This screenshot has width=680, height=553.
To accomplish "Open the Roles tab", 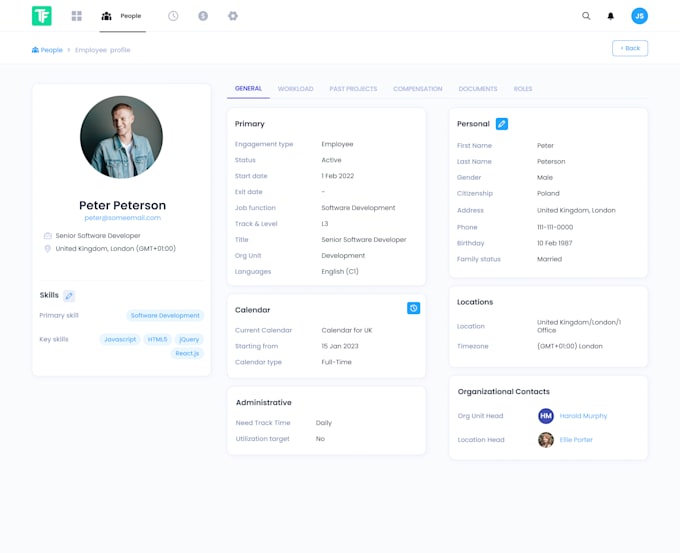I will tap(523, 89).
